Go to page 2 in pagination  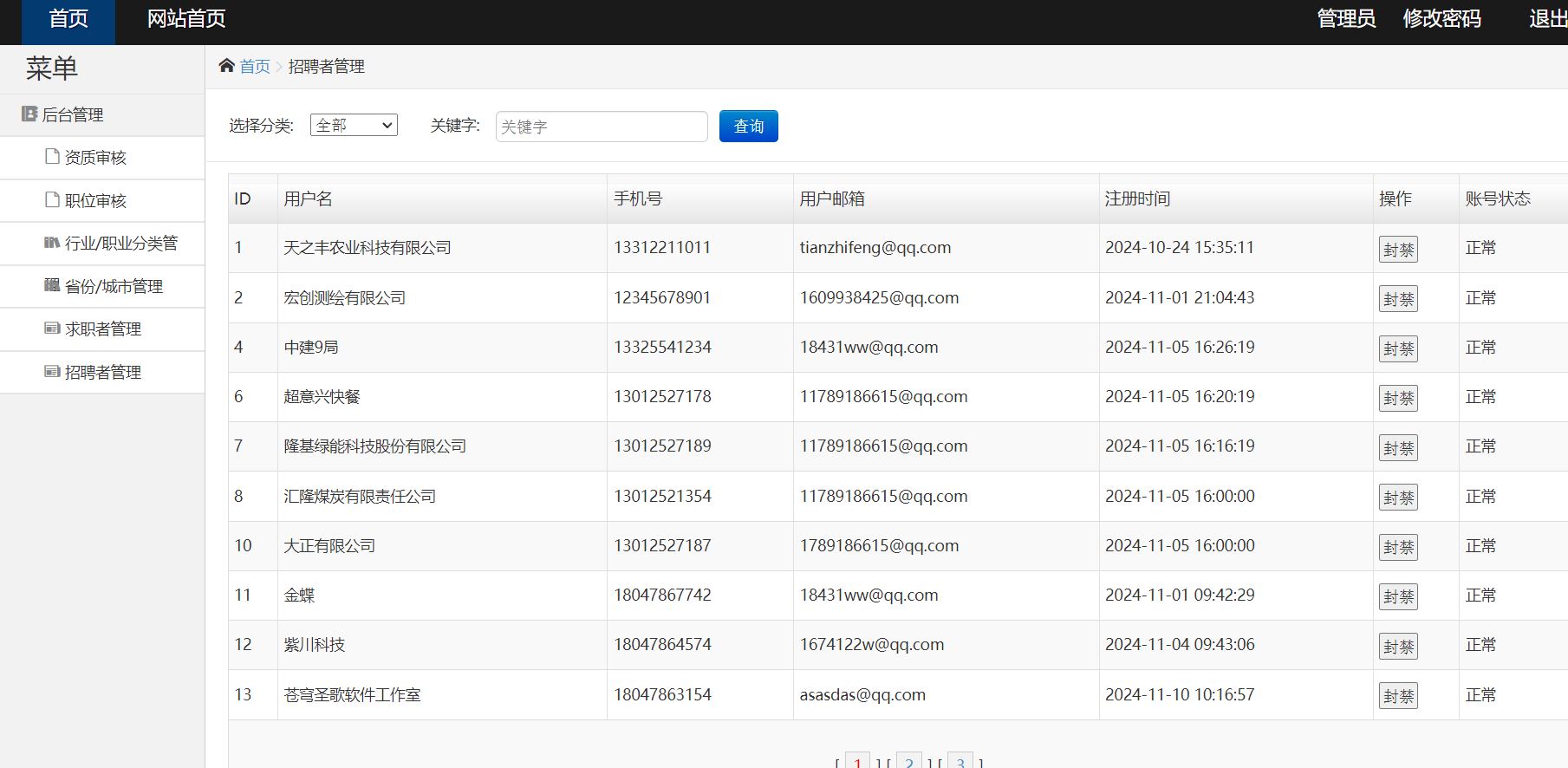coord(908,762)
